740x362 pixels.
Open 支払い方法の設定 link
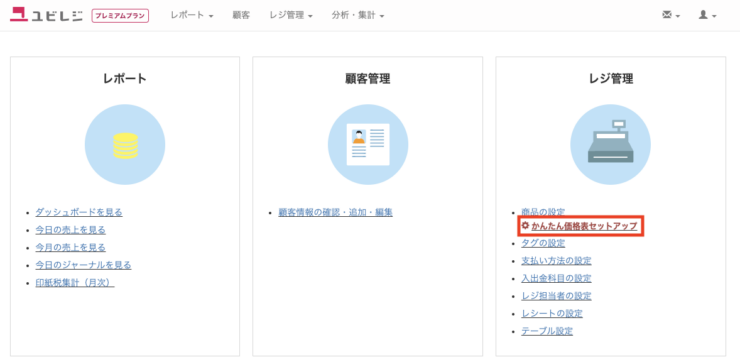pyautogui.click(x=556, y=261)
